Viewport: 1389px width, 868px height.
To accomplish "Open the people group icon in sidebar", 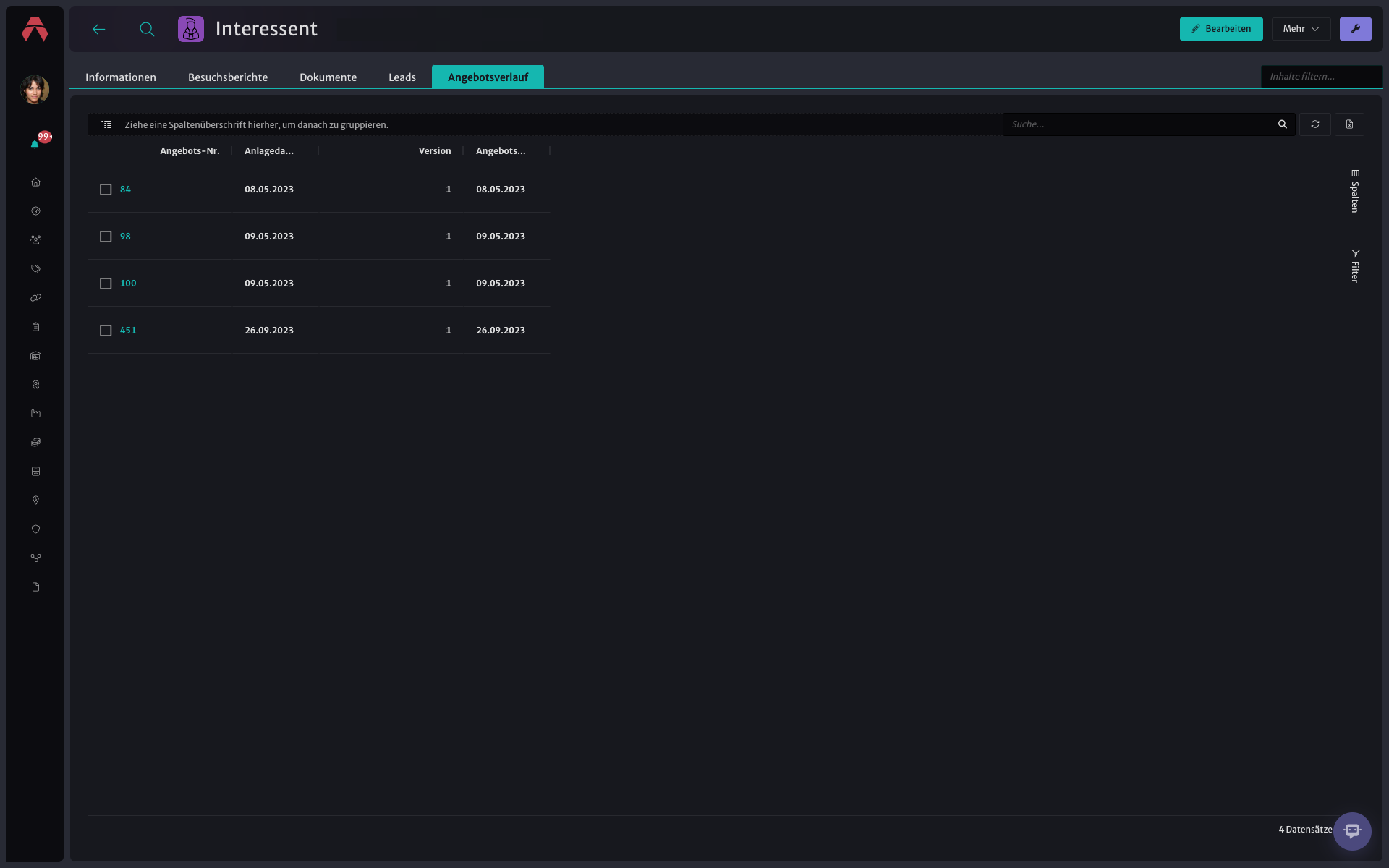I will click(35, 240).
